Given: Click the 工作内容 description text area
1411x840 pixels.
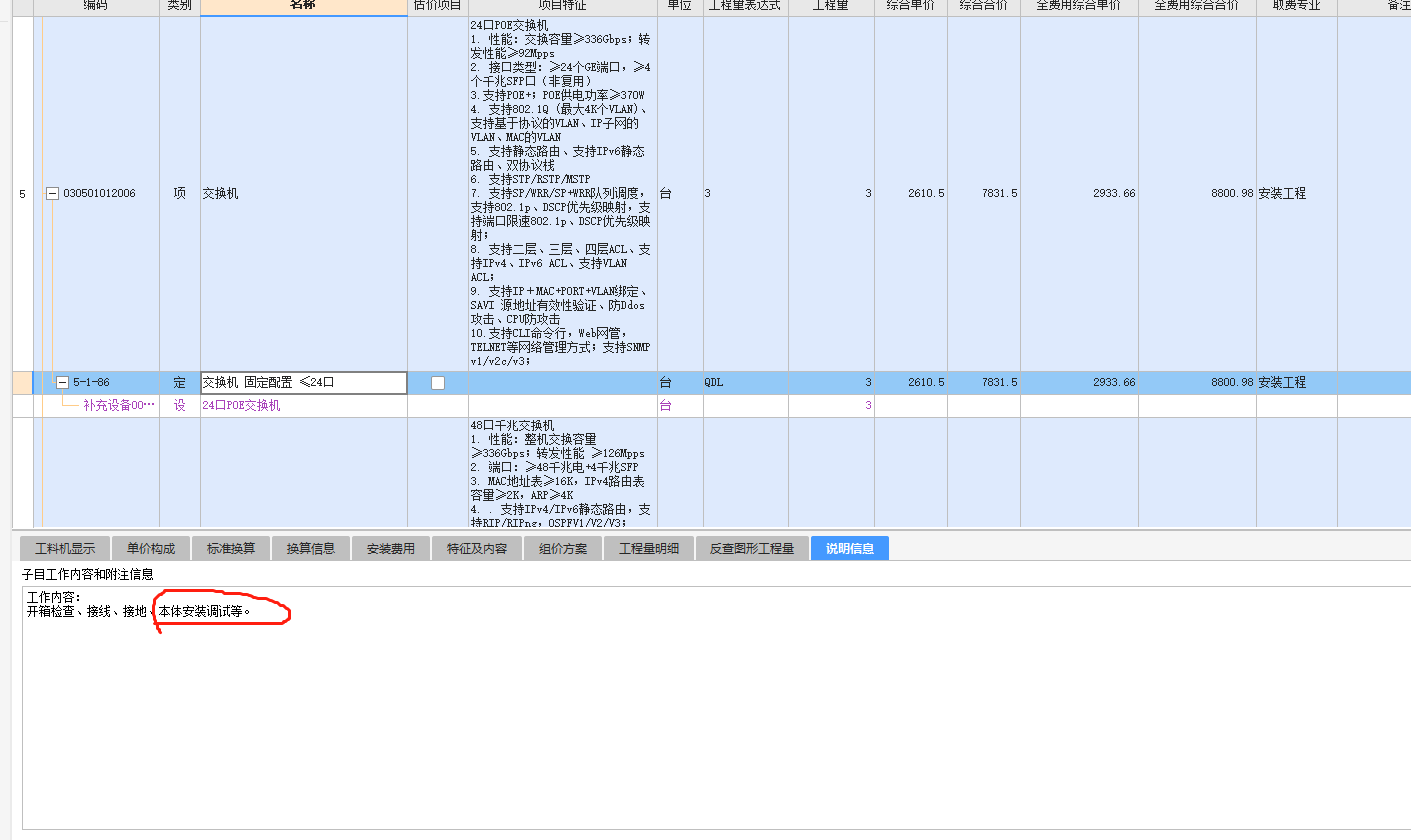Looking at the screenshot, I should (715, 708).
